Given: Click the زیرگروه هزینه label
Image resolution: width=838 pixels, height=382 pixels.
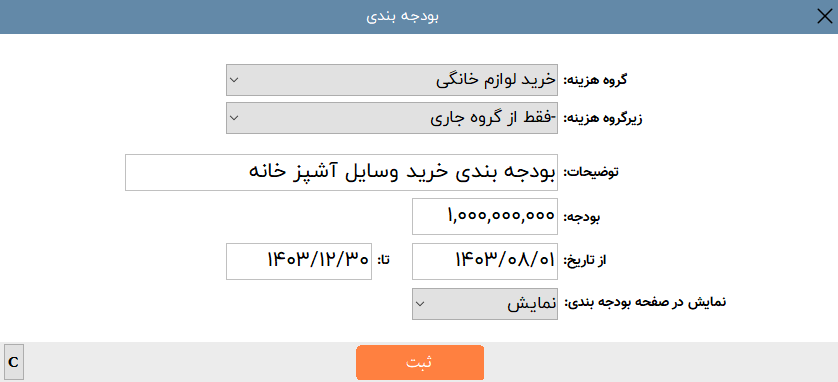Looking at the screenshot, I should tap(603, 118).
